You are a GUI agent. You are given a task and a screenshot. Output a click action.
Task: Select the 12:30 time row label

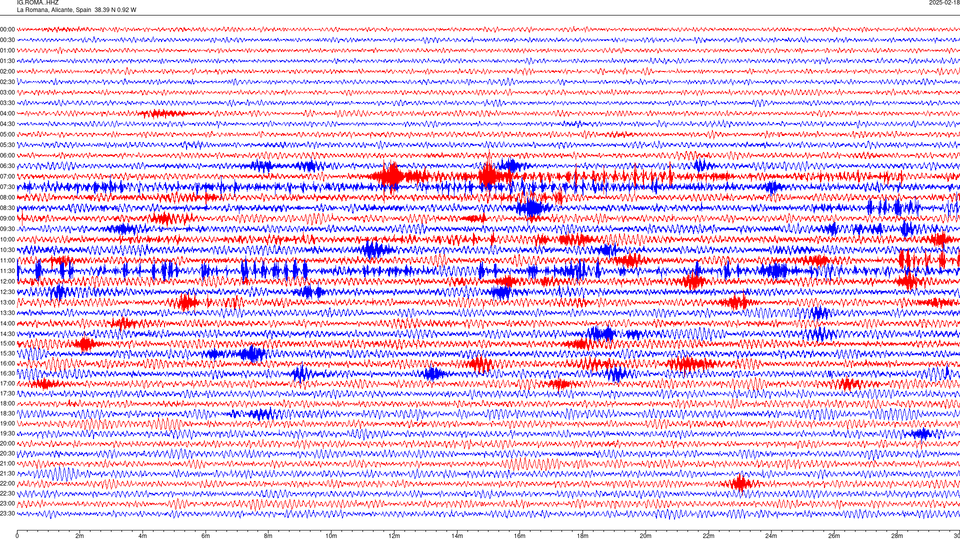pos(7,291)
